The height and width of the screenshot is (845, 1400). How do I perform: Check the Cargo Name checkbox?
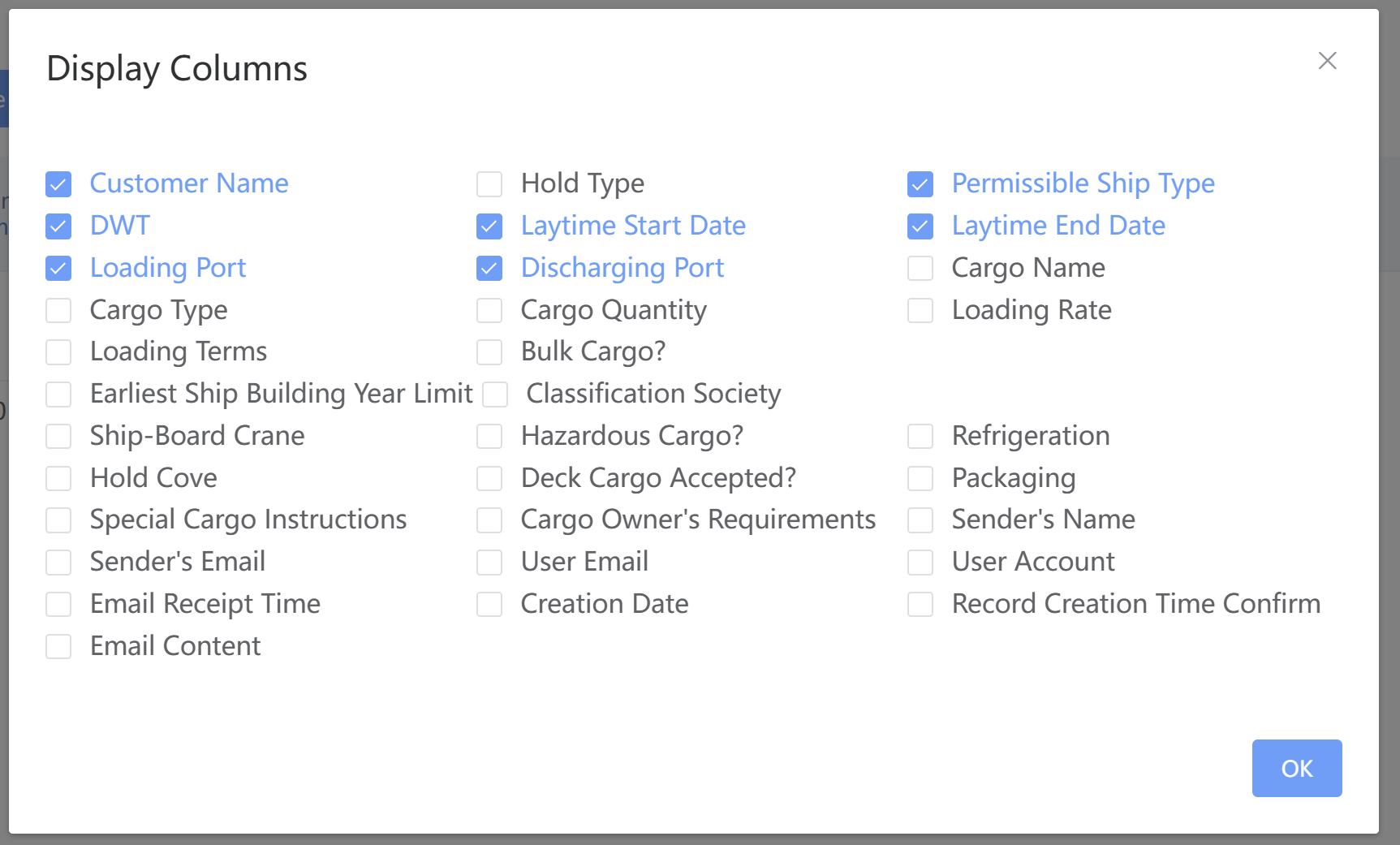[920, 269]
